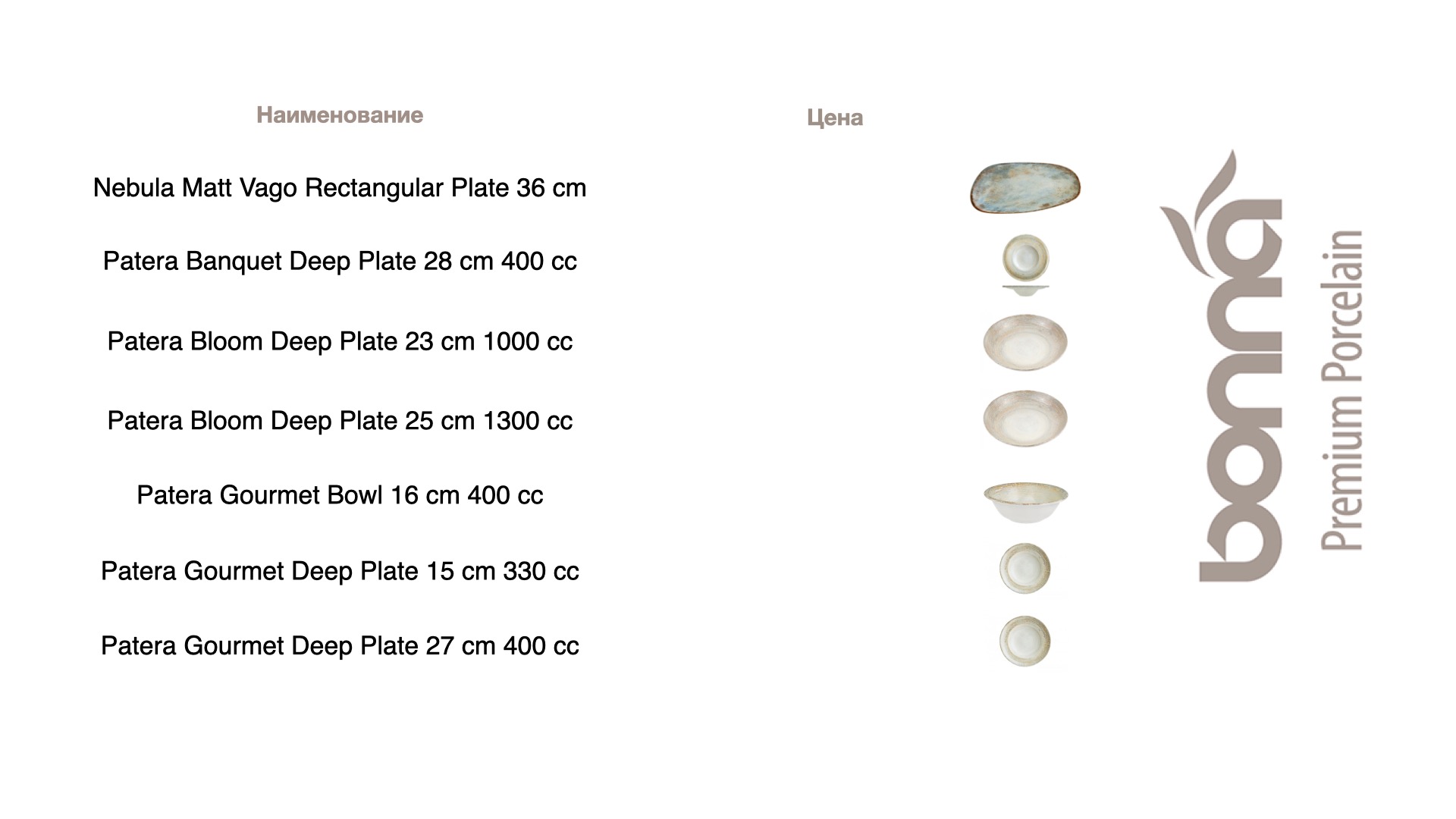Viewport: 1456px width, 819px height.
Task: Click the Patera Banquet Deep Plate image
Action: click(x=1025, y=257)
